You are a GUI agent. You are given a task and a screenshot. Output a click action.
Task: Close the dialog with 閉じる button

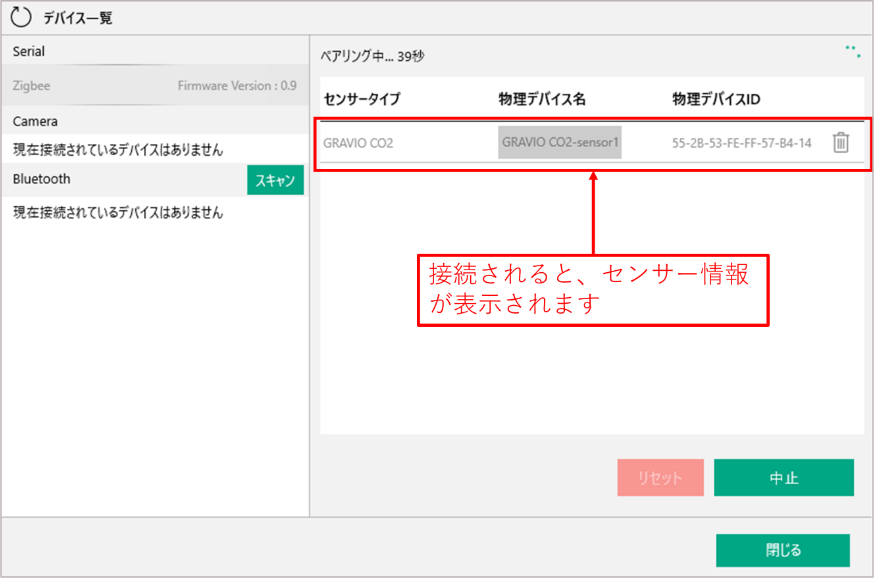pyautogui.click(x=783, y=551)
